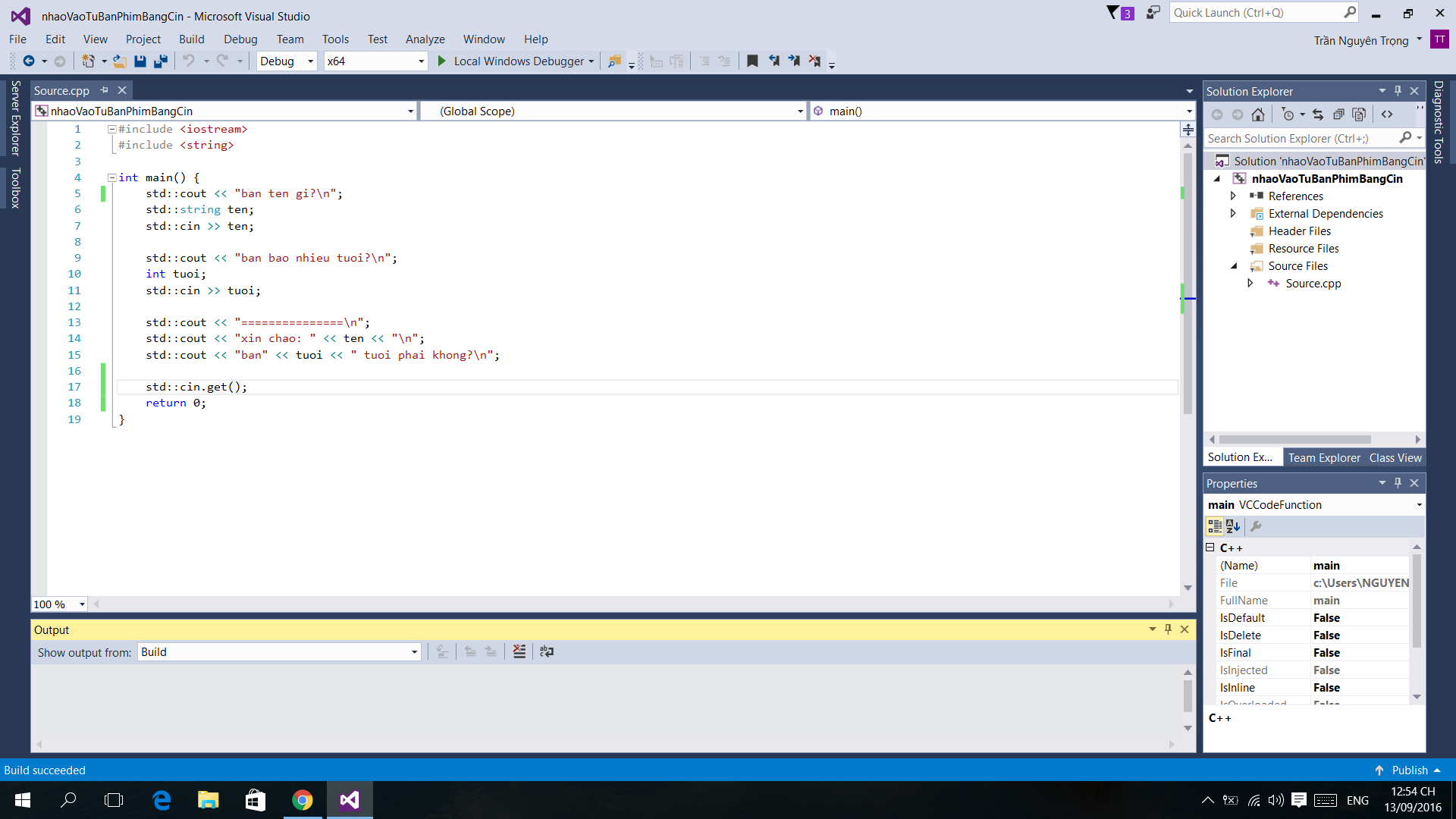Click the Publish button in status bar

(x=1409, y=770)
